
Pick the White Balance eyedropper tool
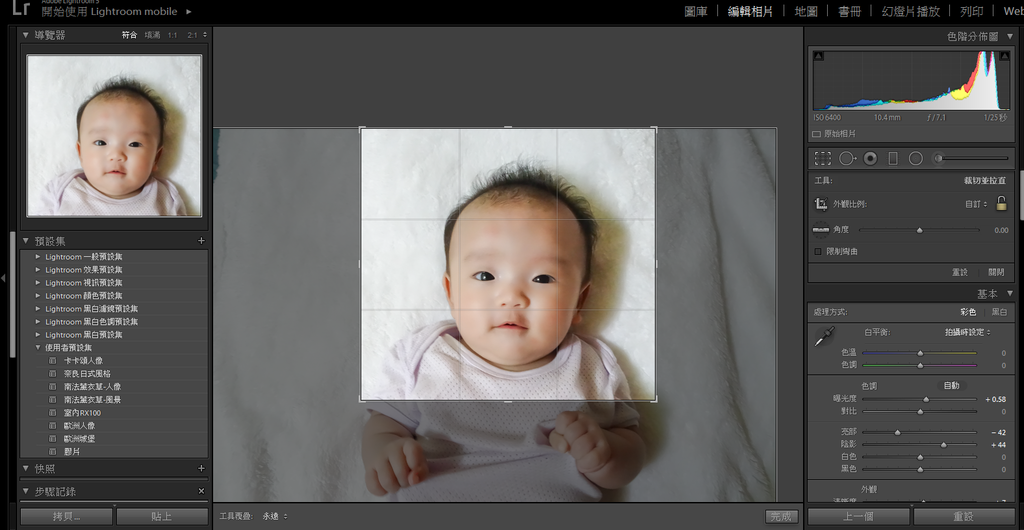pos(824,336)
